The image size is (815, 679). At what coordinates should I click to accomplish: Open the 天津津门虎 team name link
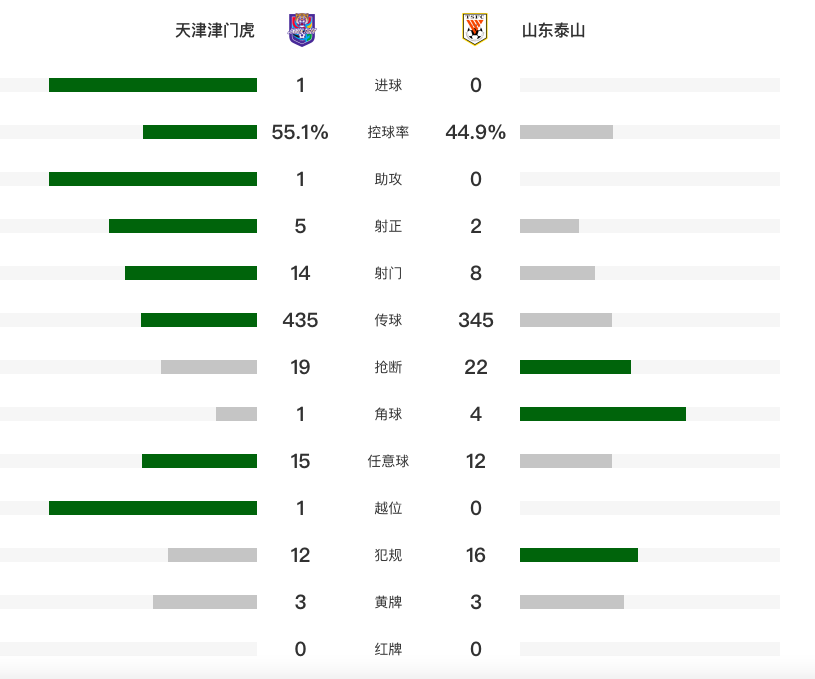[x=215, y=30]
